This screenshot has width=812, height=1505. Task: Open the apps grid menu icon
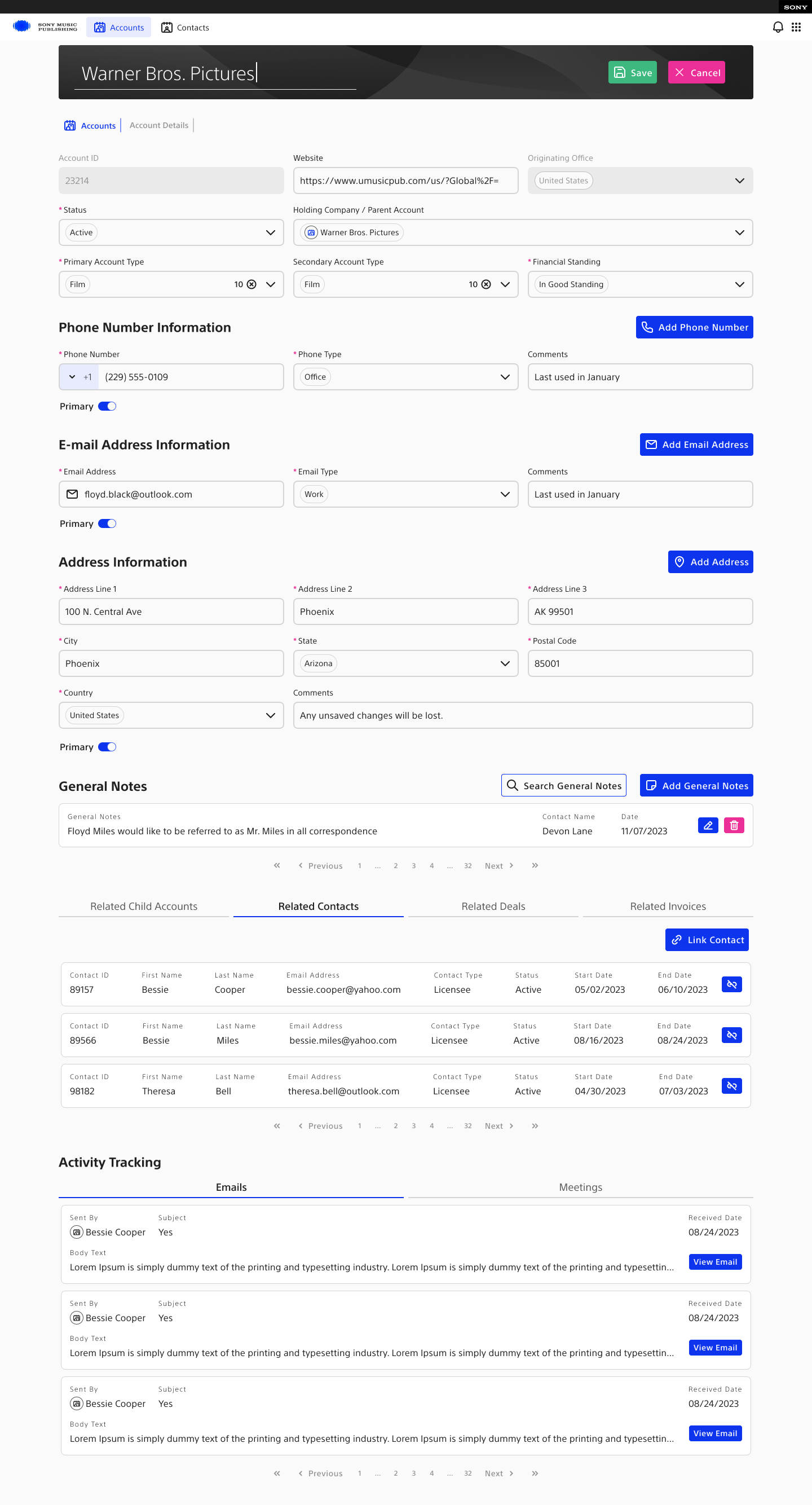tap(796, 28)
